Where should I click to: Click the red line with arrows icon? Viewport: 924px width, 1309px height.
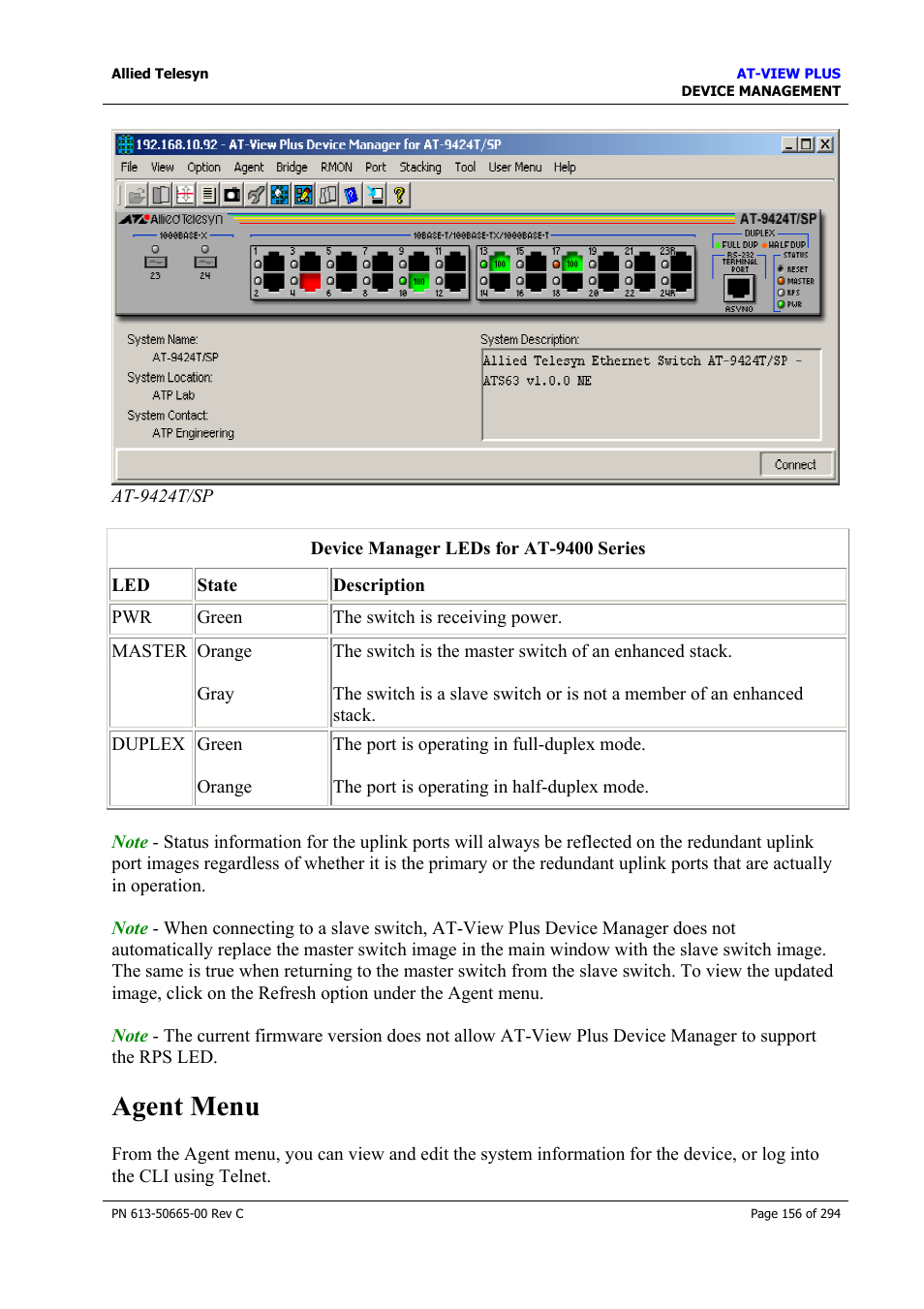click(185, 195)
